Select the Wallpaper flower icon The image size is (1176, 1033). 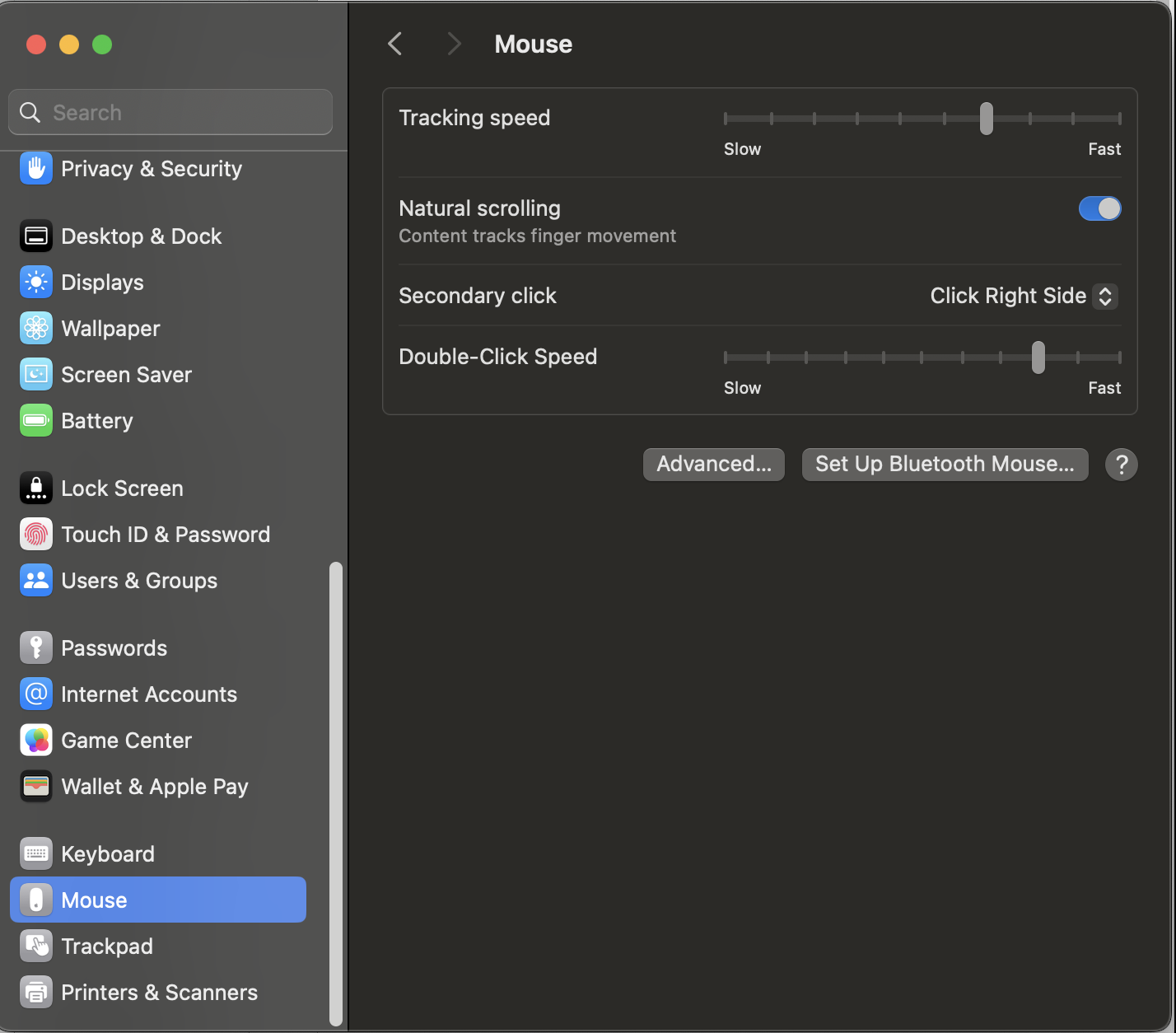tap(36, 329)
